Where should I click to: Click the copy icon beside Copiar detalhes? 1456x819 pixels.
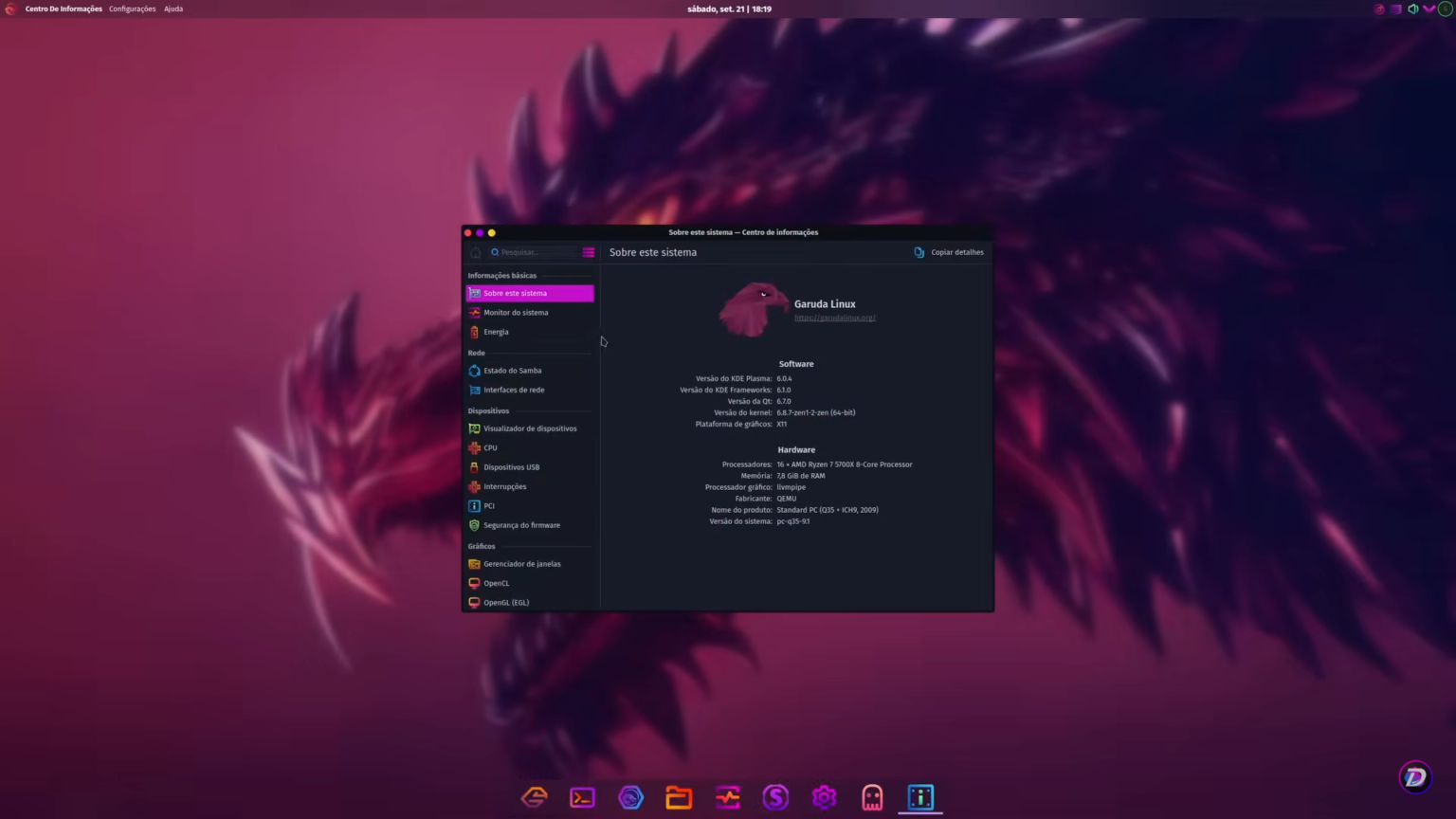(918, 252)
